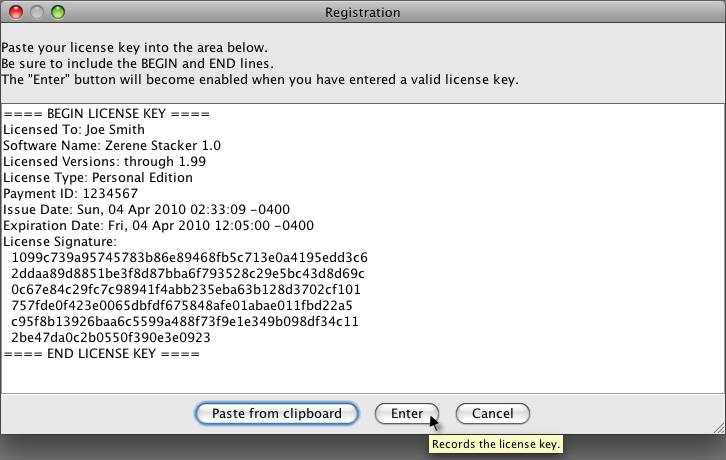Click the License Signature: label line
Image resolution: width=726 pixels, height=460 pixels.
coord(60,242)
